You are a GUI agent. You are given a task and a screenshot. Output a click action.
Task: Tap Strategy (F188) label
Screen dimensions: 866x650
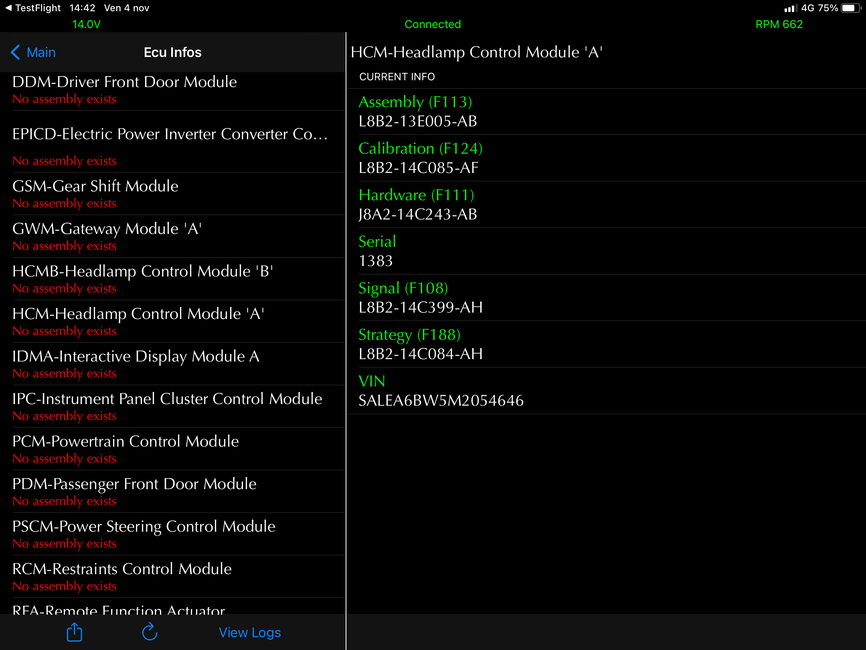pyautogui.click(x=409, y=335)
